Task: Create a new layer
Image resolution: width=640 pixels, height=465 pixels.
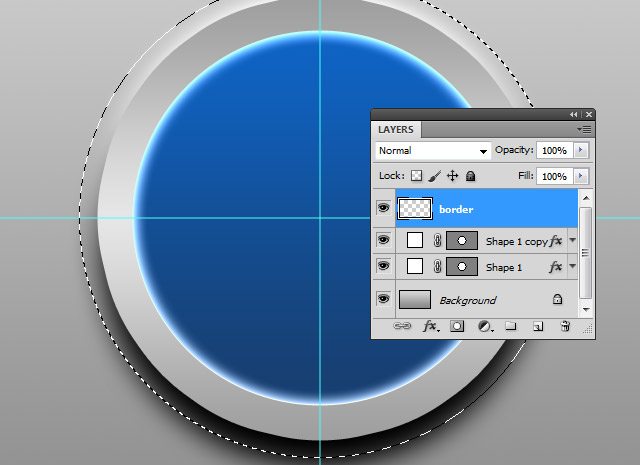Action: click(538, 326)
